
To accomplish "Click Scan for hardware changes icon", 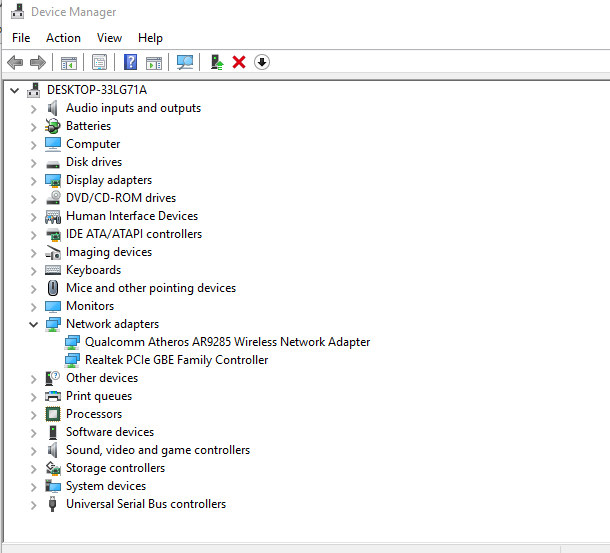I will (185, 62).
